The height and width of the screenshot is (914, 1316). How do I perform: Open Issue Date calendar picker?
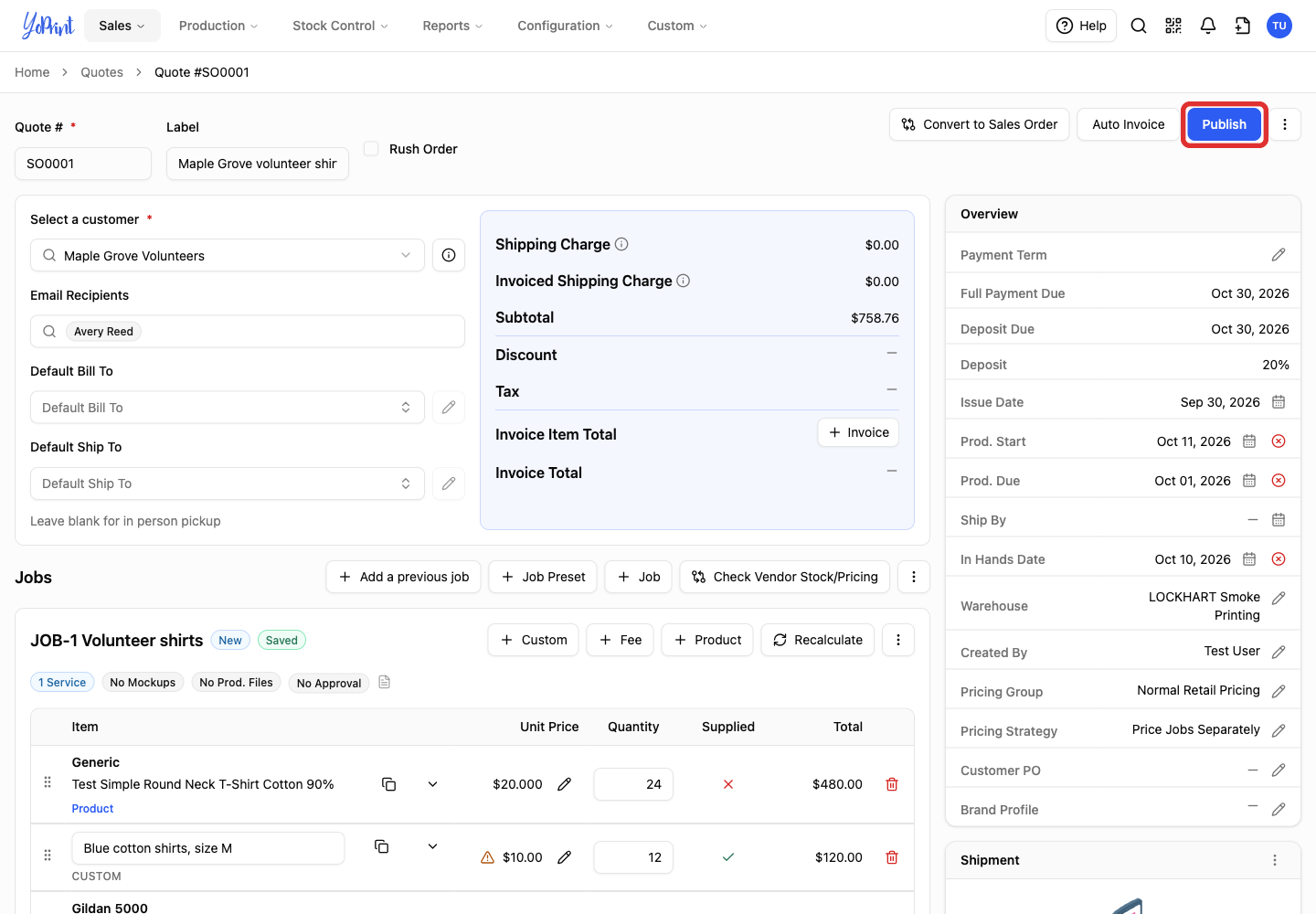pos(1279,402)
